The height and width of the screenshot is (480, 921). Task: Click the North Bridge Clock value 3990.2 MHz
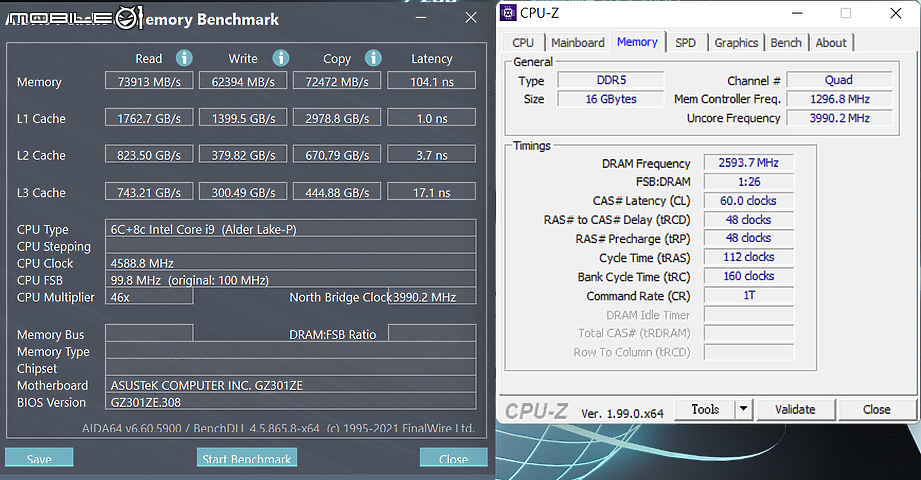[433, 297]
